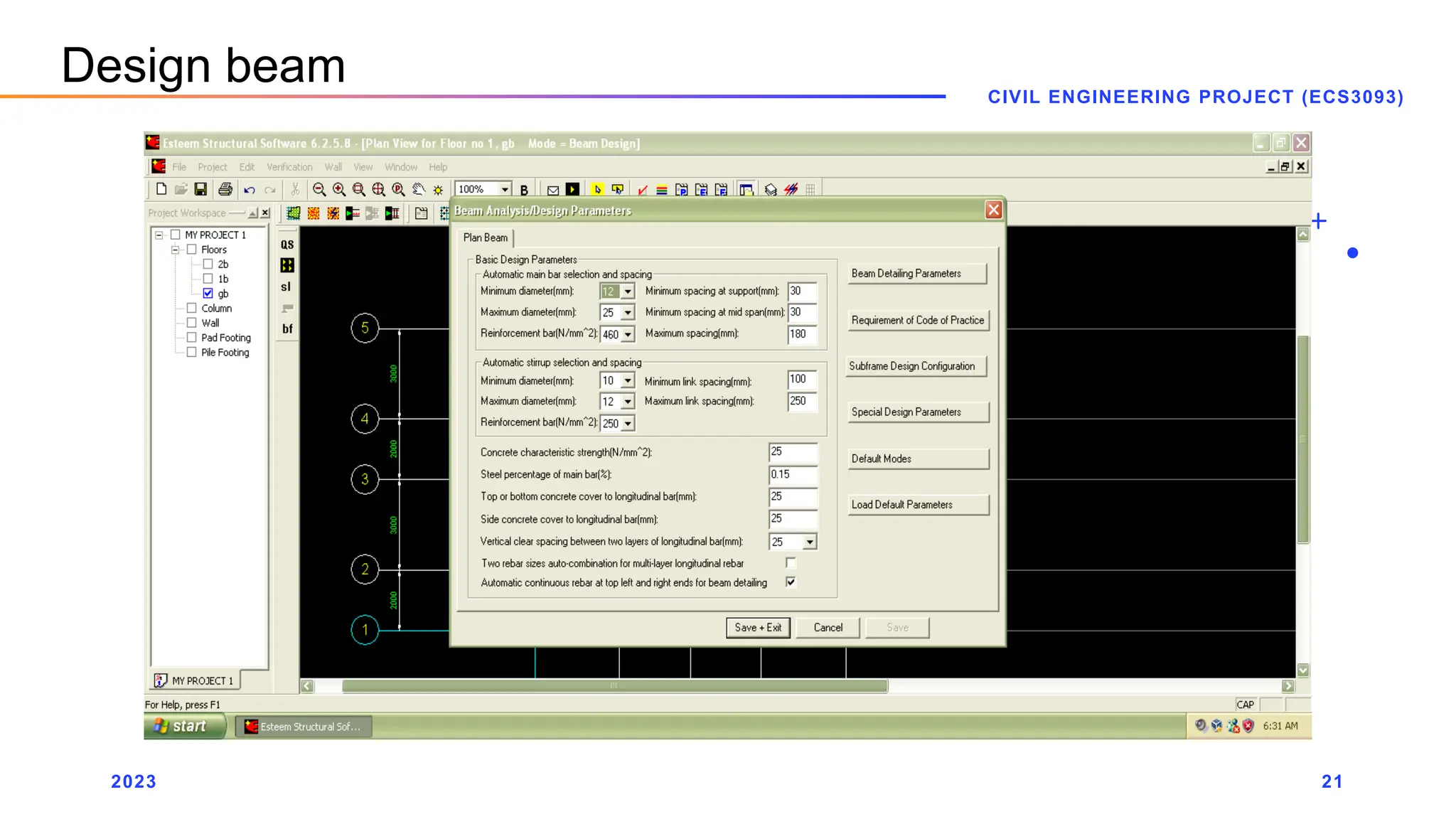Click the Windows Start button

point(186,726)
